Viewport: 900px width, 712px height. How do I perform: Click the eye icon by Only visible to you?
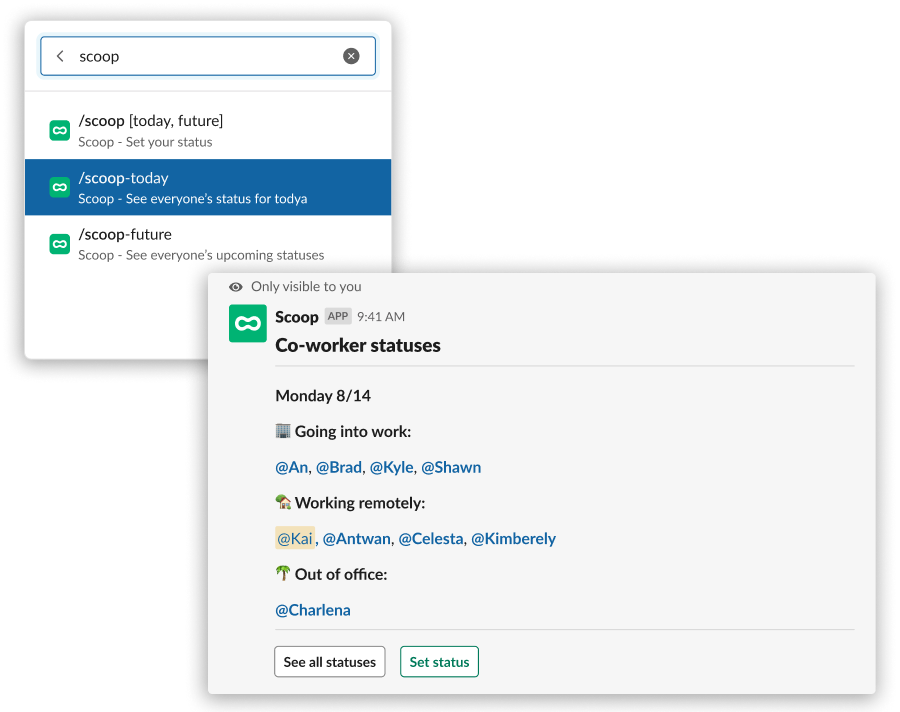pos(236,287)
